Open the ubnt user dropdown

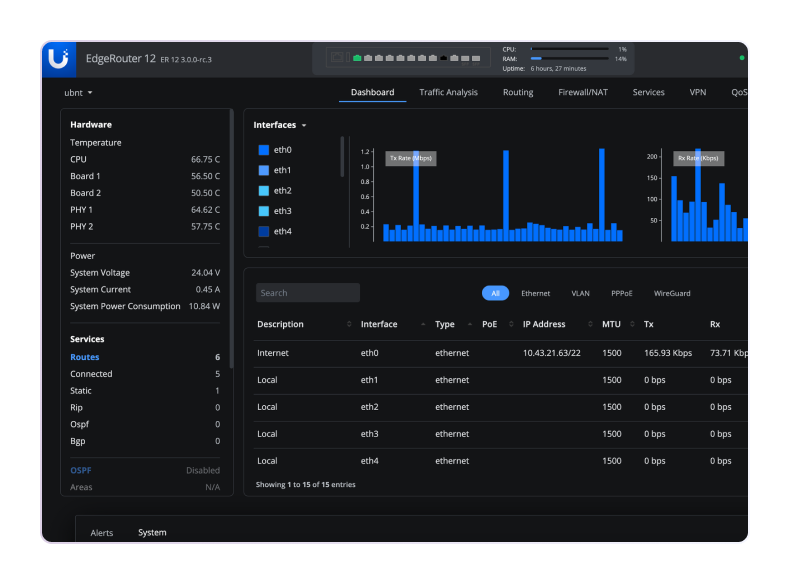(x=78, y=93)
